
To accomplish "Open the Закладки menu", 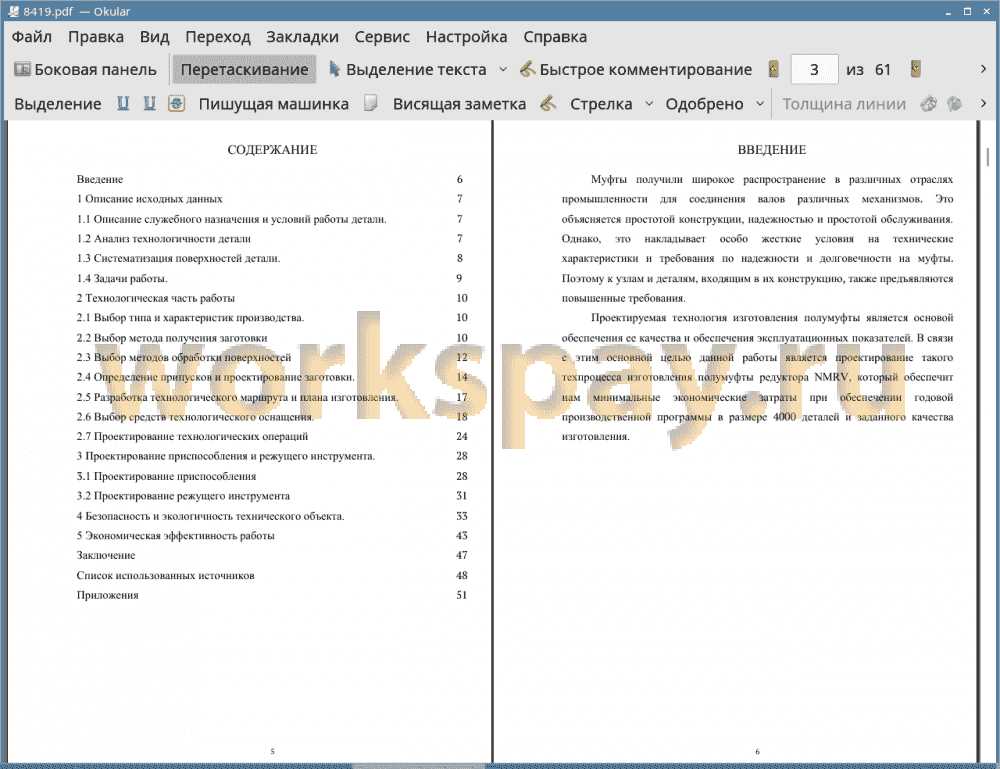I will click(x=302, y=37).
